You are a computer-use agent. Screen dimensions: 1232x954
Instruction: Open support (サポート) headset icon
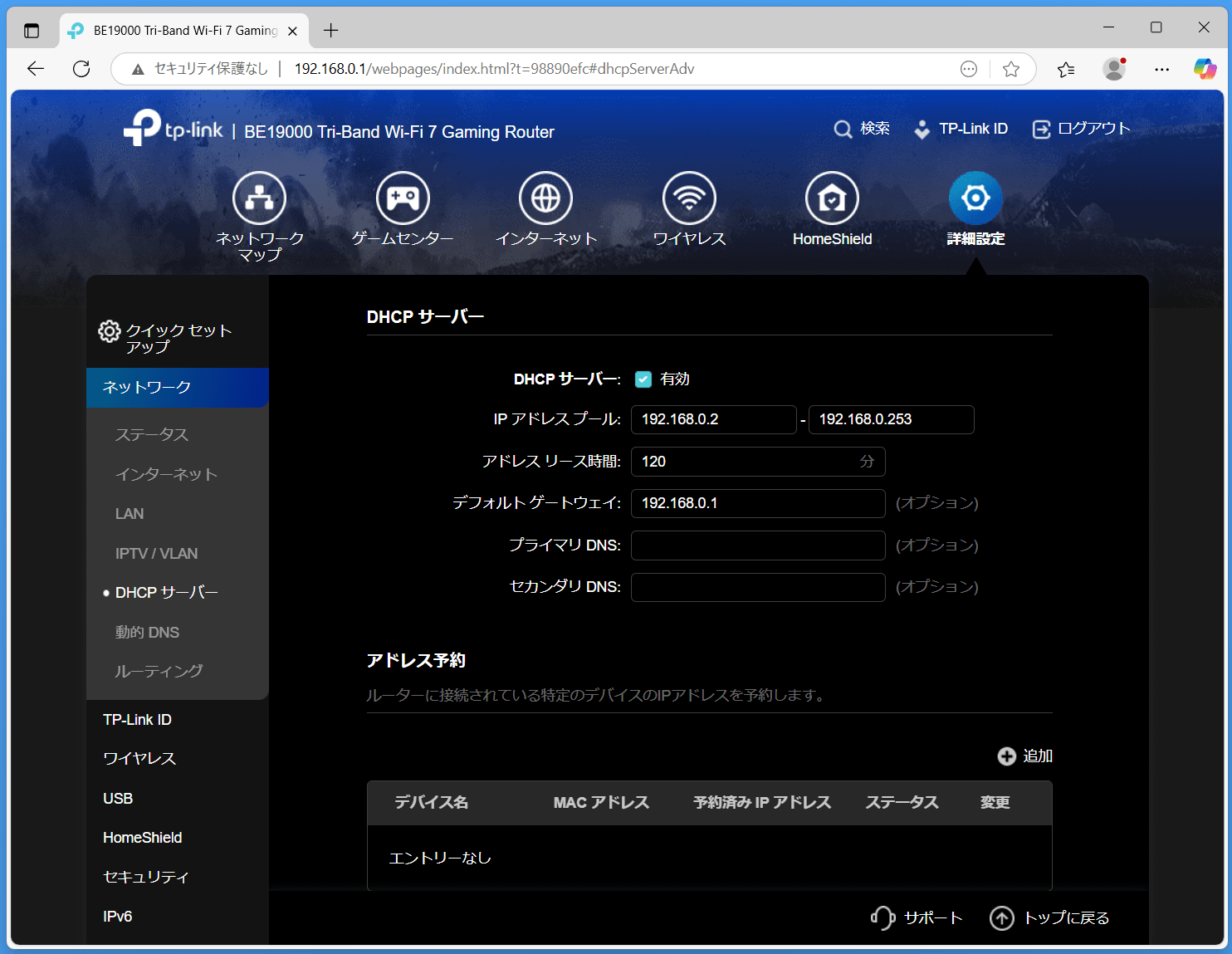(x=882, y=917)
